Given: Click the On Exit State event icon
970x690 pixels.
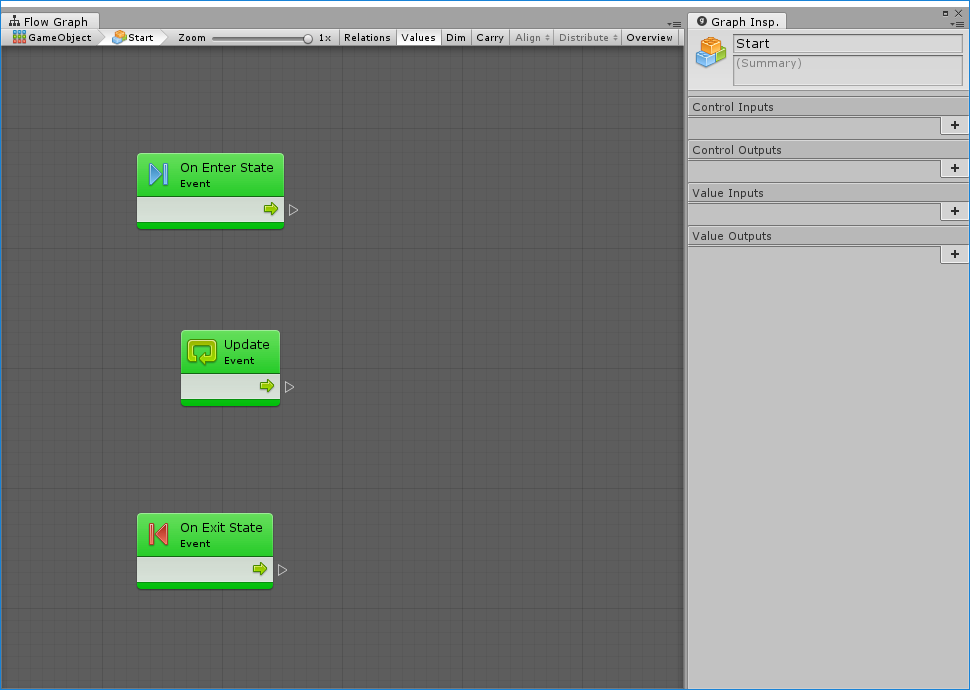Looking at the screenshot, I should 158,535.
